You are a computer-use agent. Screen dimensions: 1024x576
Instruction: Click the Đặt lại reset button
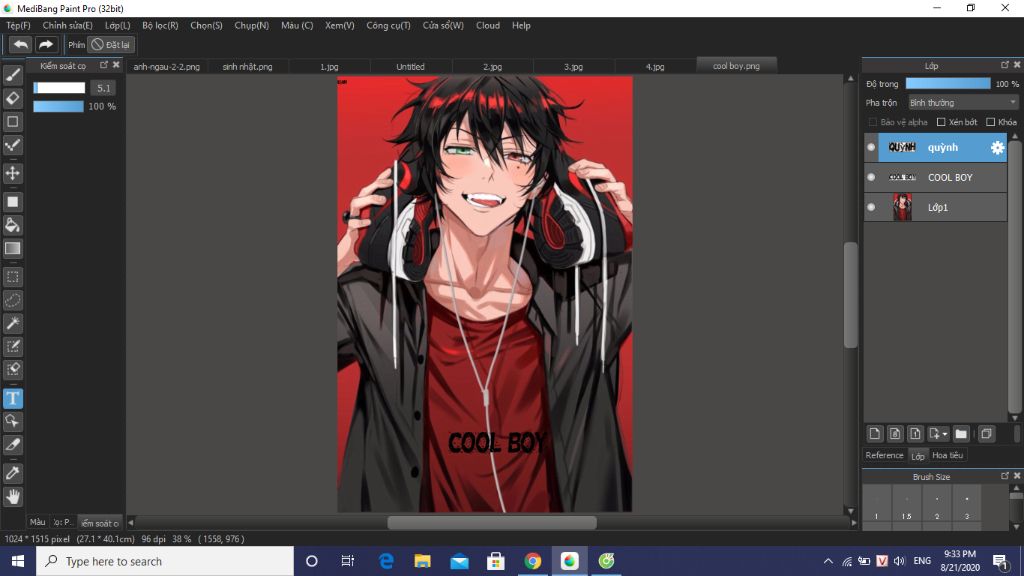coord(111,44)
